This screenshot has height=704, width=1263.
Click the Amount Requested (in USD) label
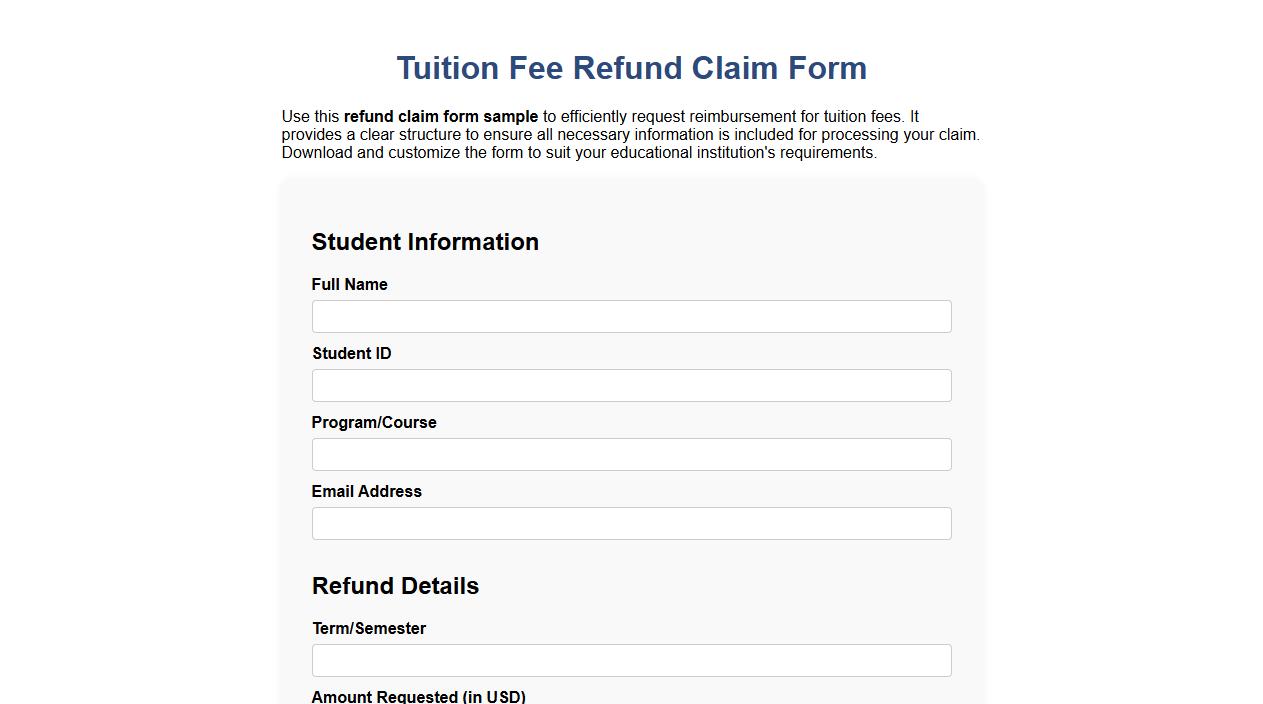coord(419,697)
